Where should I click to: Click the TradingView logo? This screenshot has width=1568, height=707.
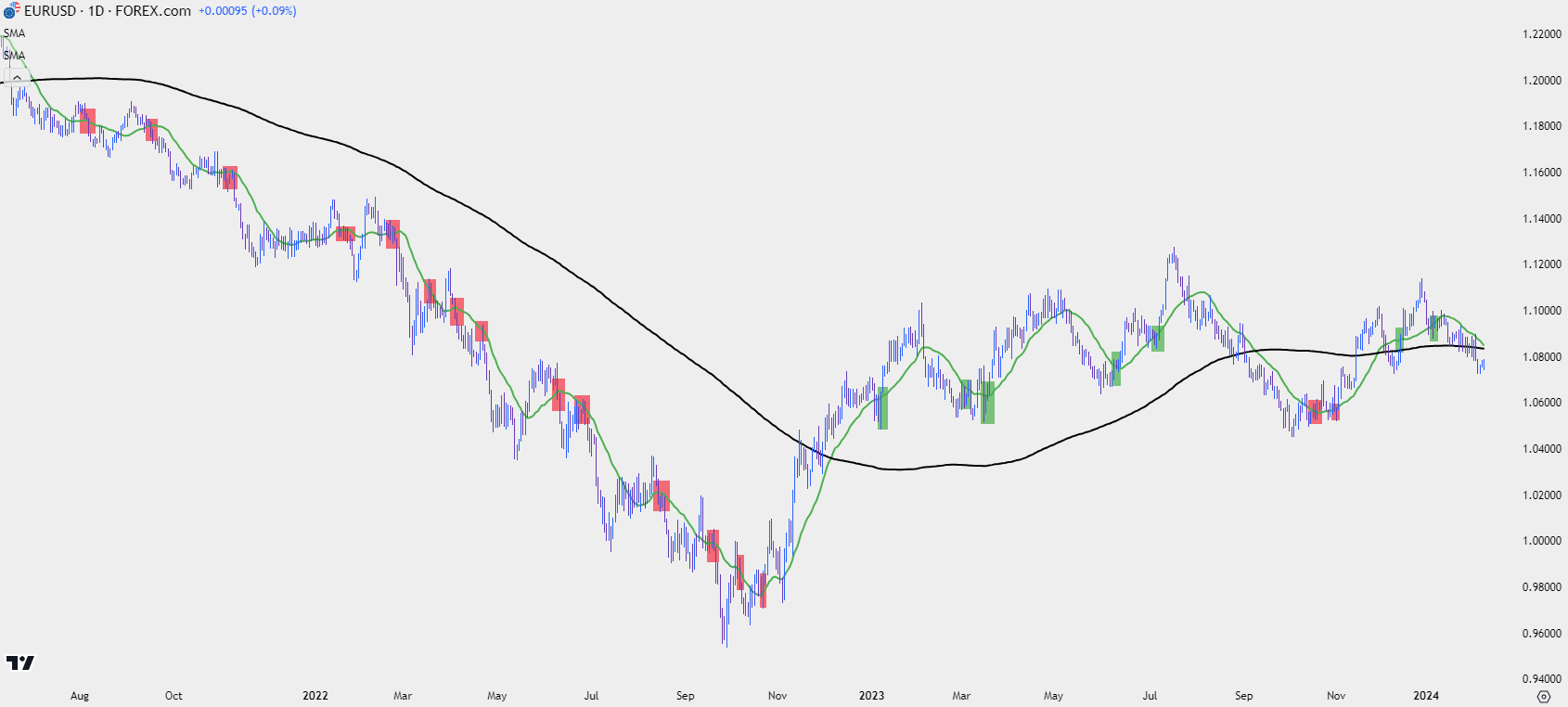20,662
